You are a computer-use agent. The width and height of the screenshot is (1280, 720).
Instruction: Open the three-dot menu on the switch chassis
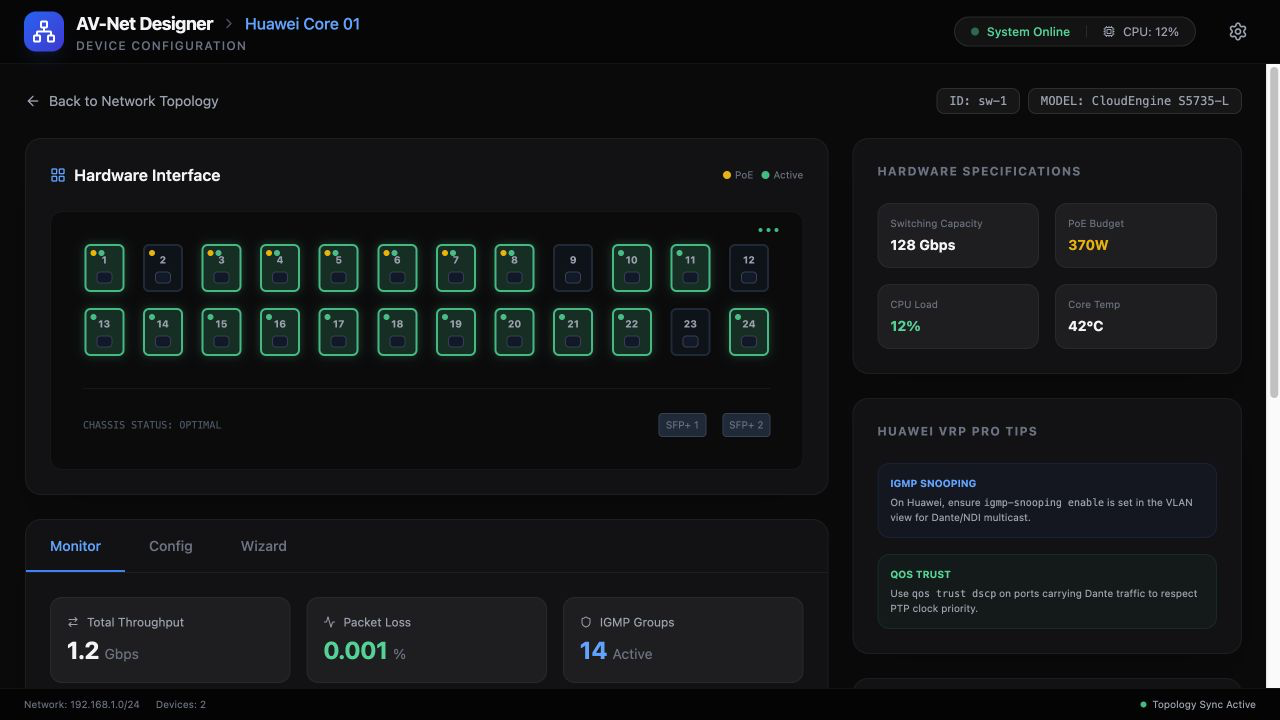pos(768,230)
